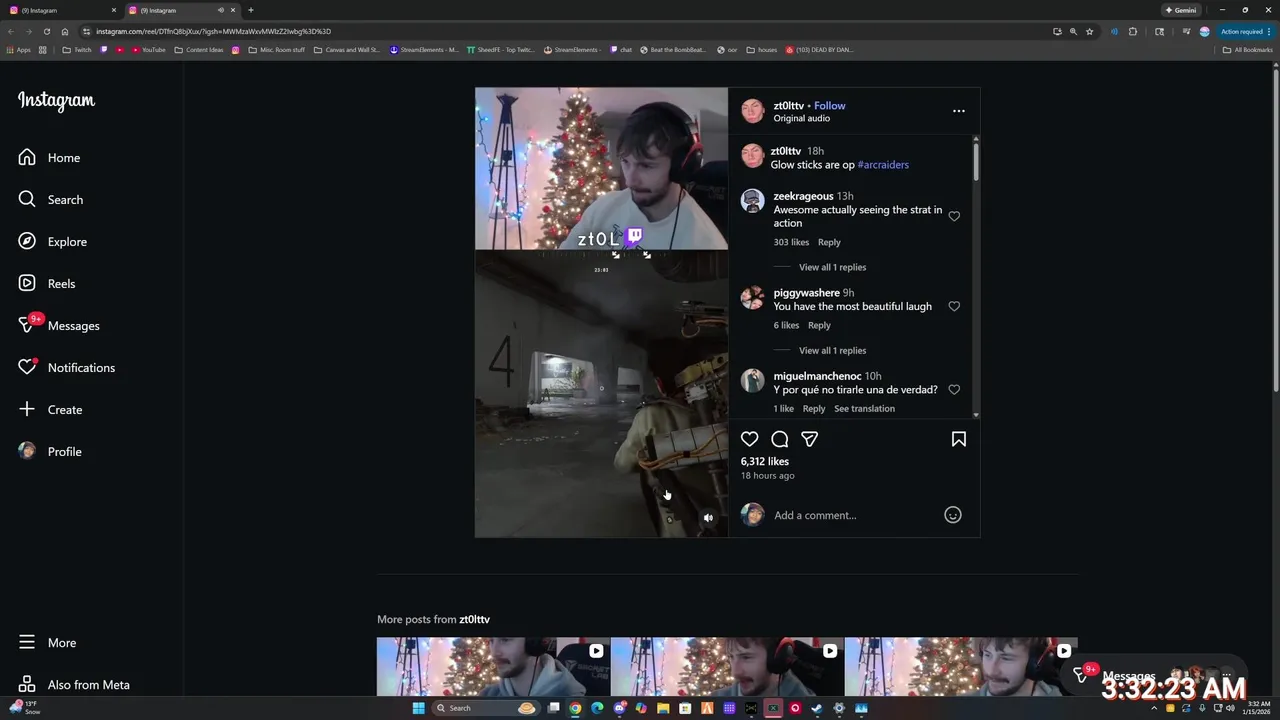Expand replies under zeekrageous's comment

833,267
